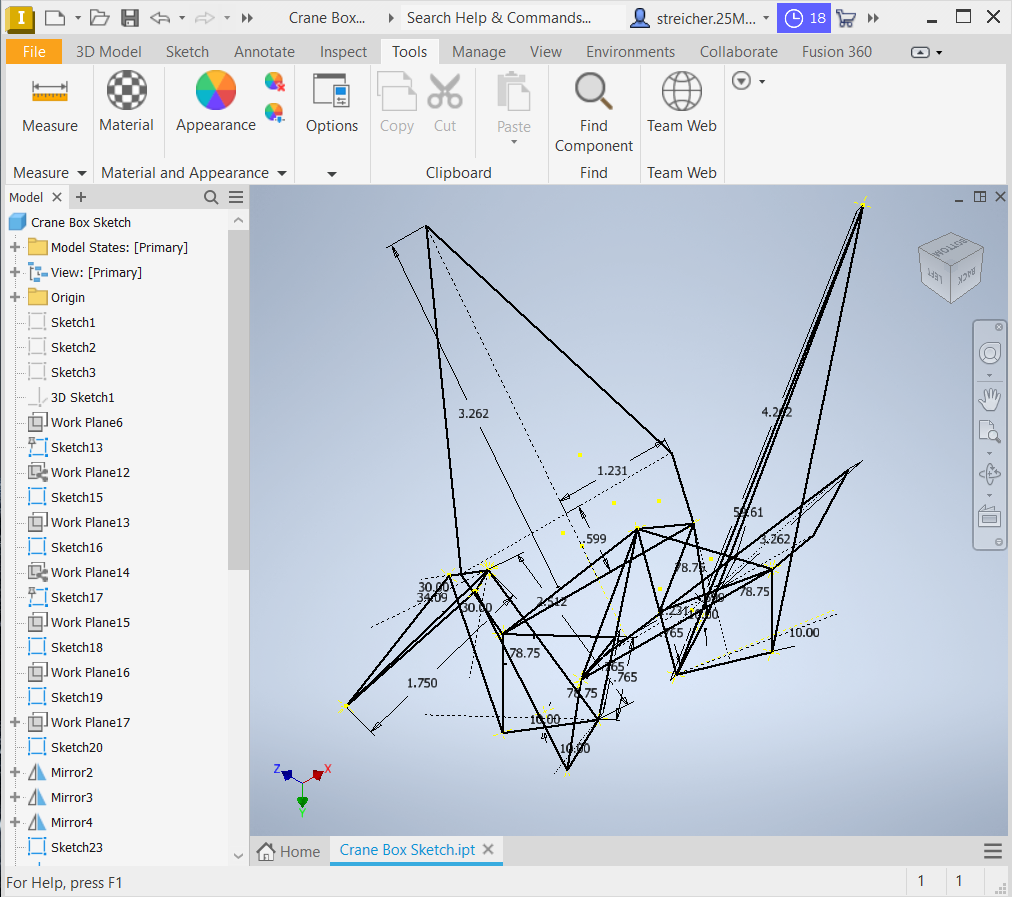Open the Appearance color wheel
Screen dimensions: 1012x897
click(216, 90)
